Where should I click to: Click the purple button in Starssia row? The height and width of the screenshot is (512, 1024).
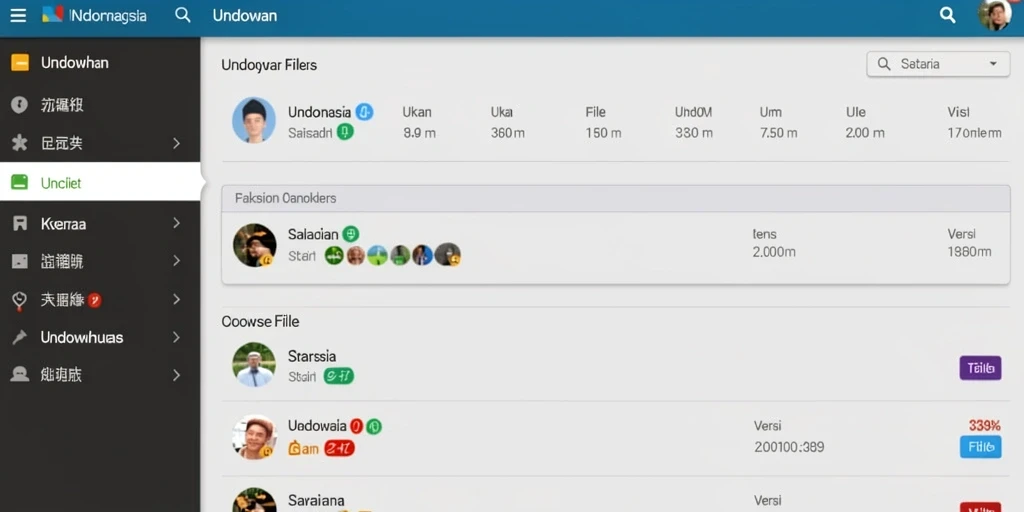980,368
